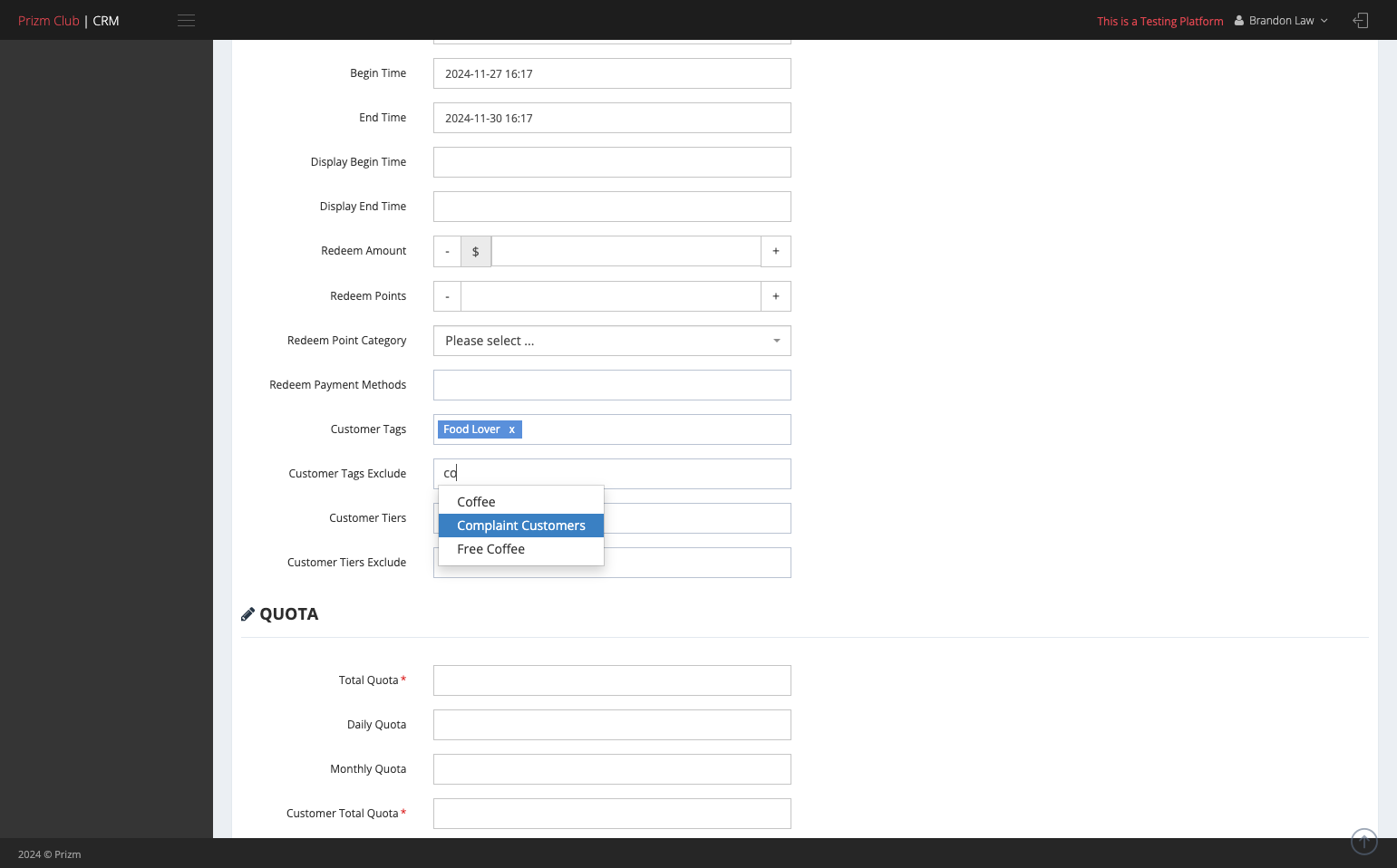Click the Redeem Payment Methods field
Image resolution: width=1397 pixels, height=868 pixels.
612,385
